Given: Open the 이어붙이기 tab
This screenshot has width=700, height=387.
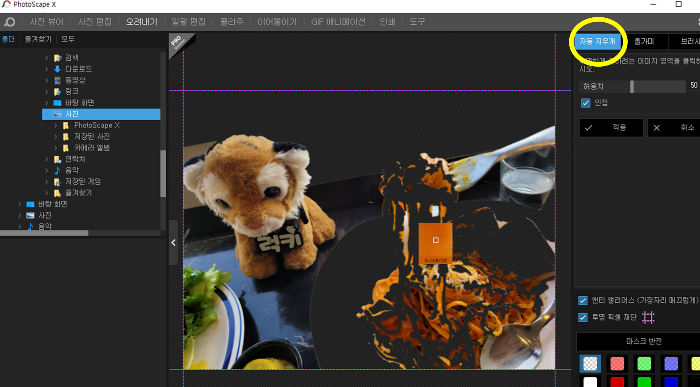Looking at the screenshot, I should [277, 22].
